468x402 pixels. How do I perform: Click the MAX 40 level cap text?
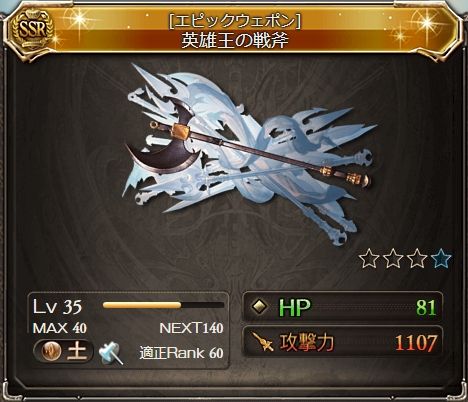(x=60, y=328)
